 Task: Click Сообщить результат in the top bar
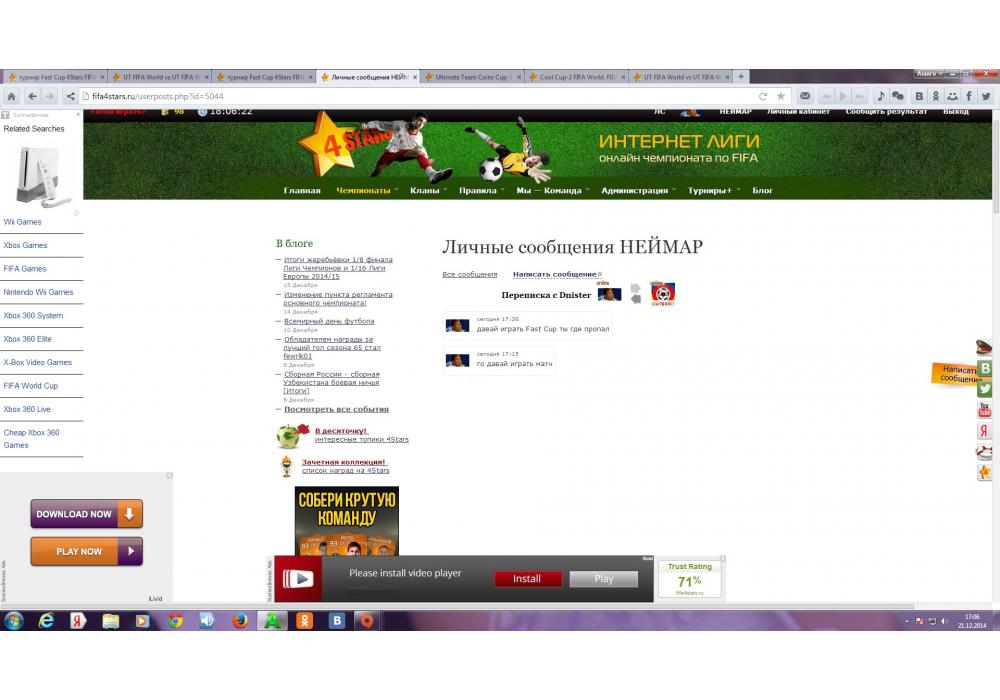tap(886, 112)
